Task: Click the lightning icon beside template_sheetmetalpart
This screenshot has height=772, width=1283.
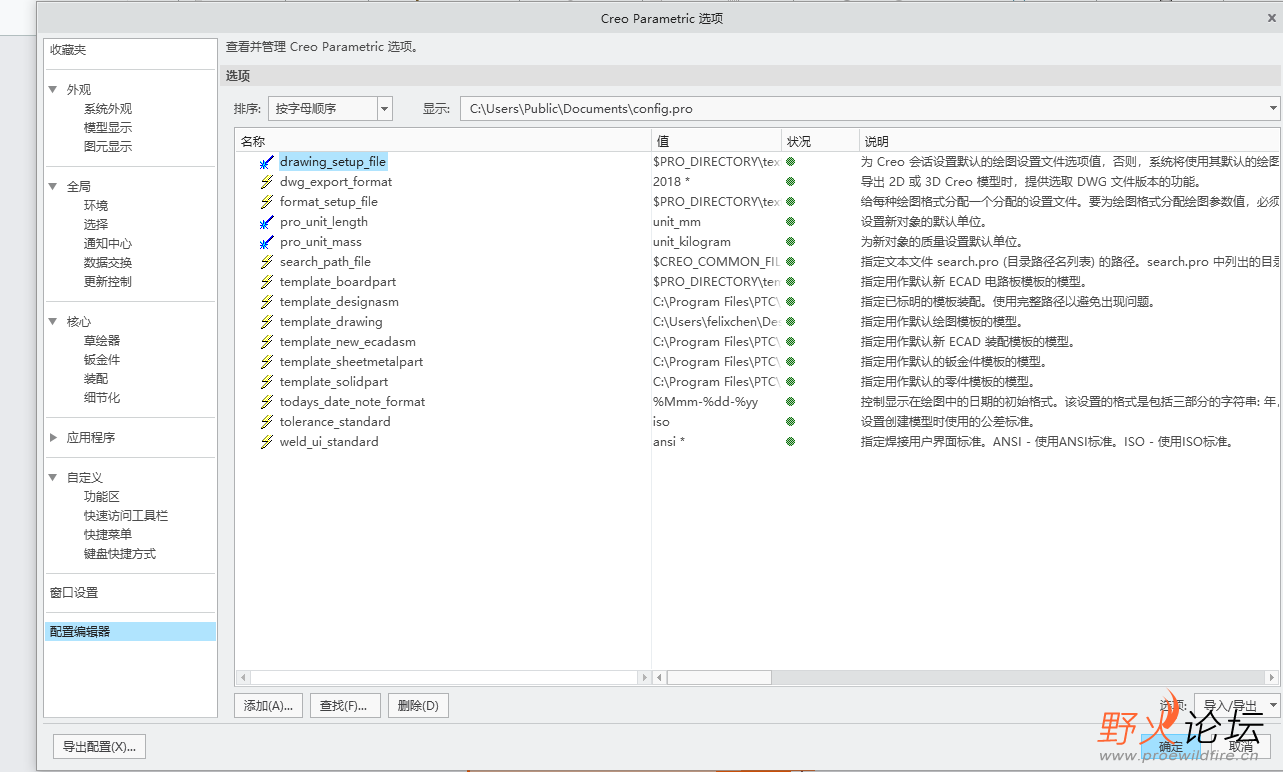Action: [x=266, y=362]
